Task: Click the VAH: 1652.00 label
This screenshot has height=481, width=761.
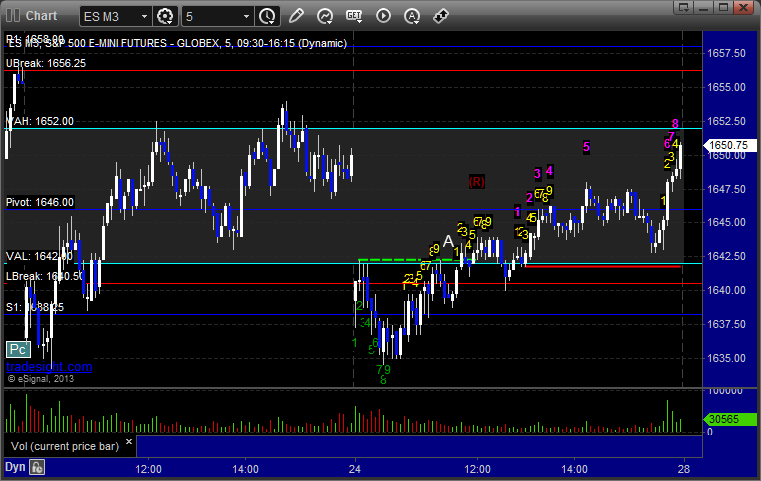Action: pyautogui.click(x=40, y=121)
